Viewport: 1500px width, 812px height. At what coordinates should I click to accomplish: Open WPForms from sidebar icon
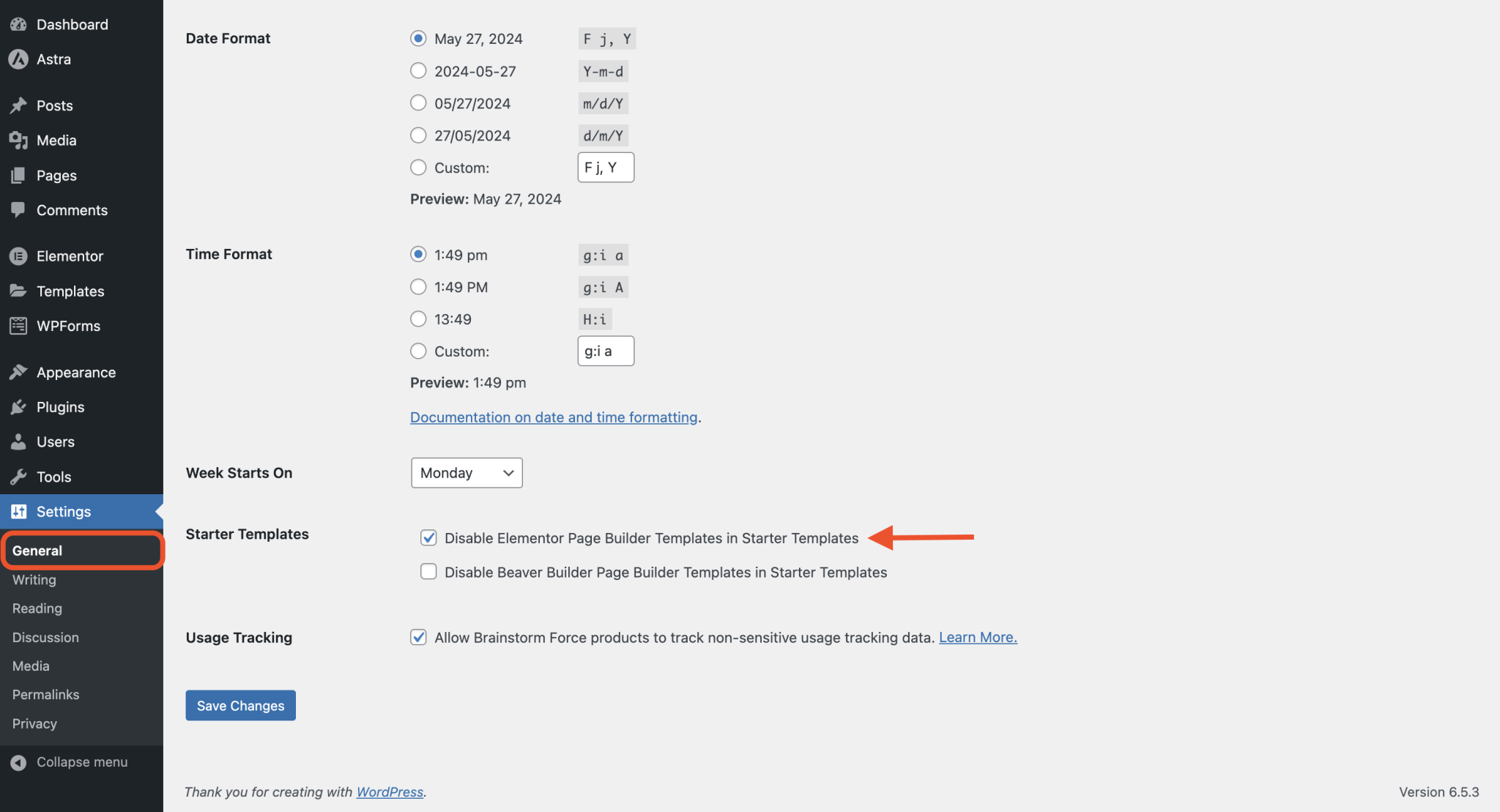pos(18,326)
